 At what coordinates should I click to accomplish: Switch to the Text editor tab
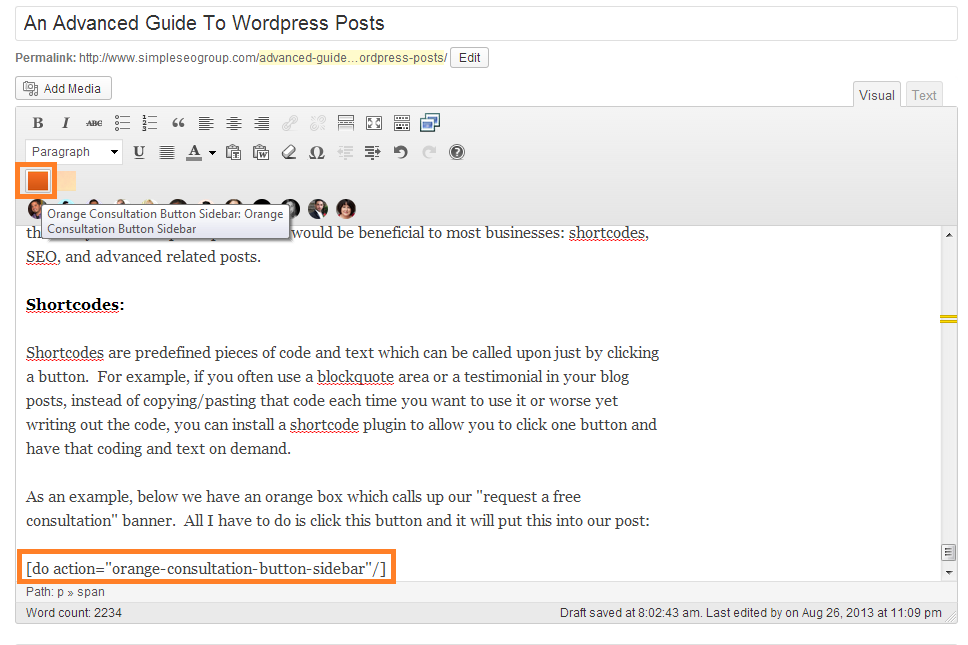tap(924, 95)
